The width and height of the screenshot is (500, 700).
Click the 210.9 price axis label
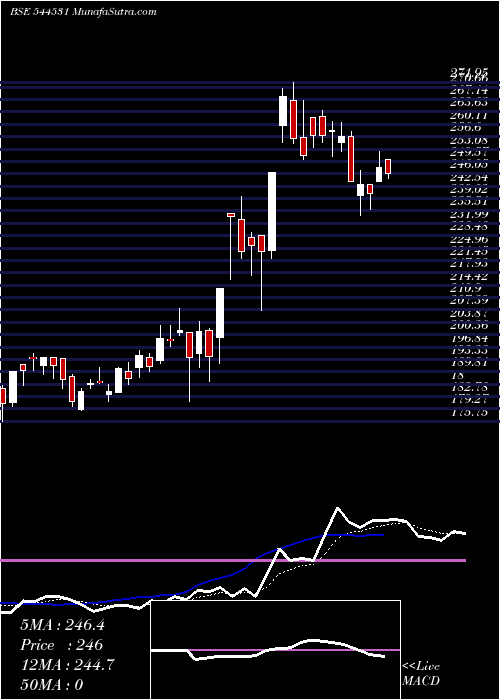pos(466,290)
